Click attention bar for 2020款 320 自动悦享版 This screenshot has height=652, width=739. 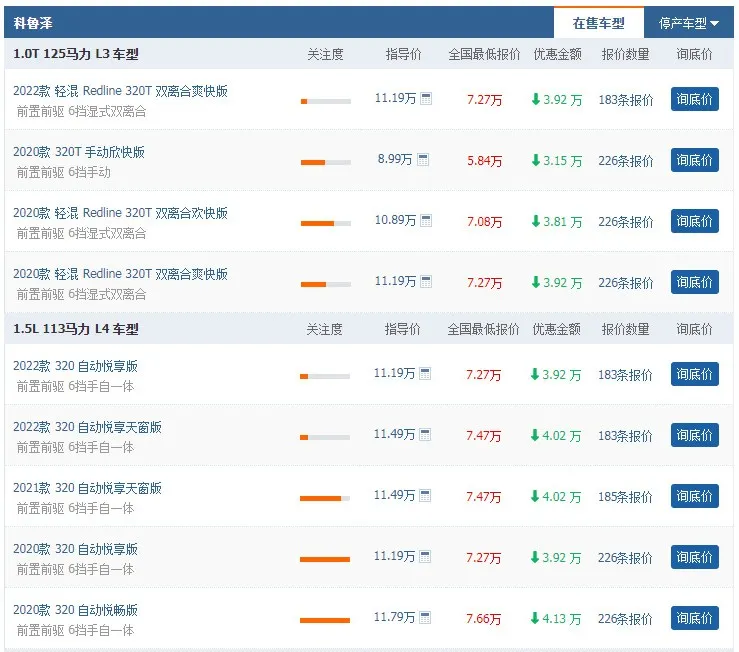tap(325, 560)
